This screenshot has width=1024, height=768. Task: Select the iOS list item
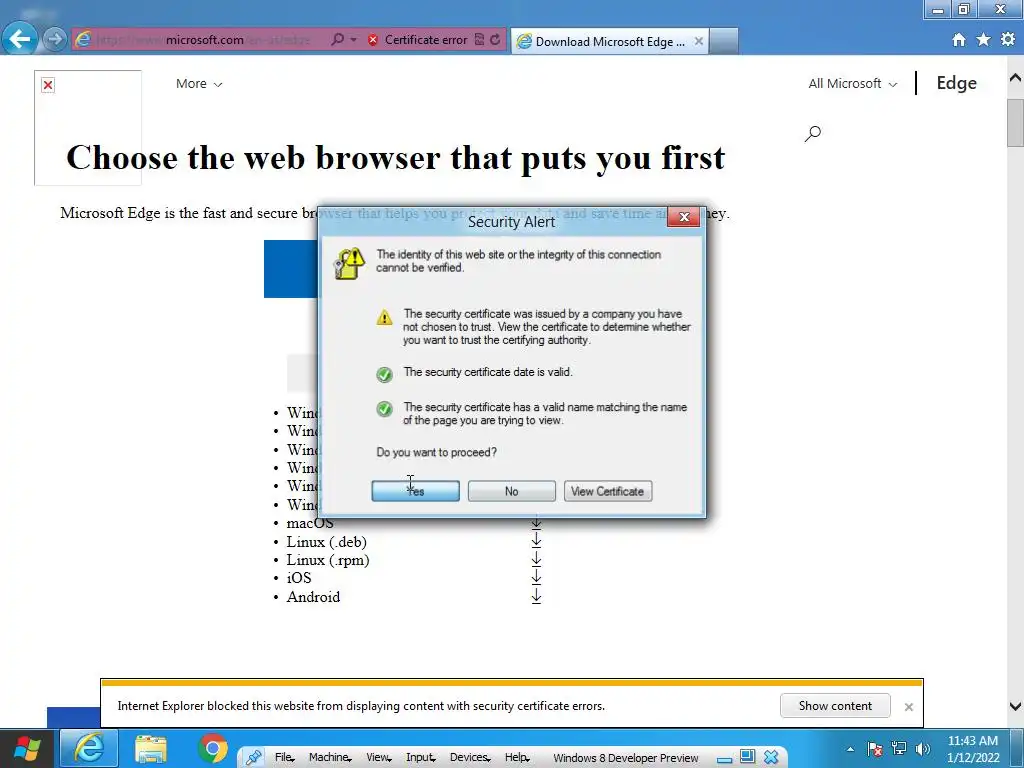coord(298,578)
